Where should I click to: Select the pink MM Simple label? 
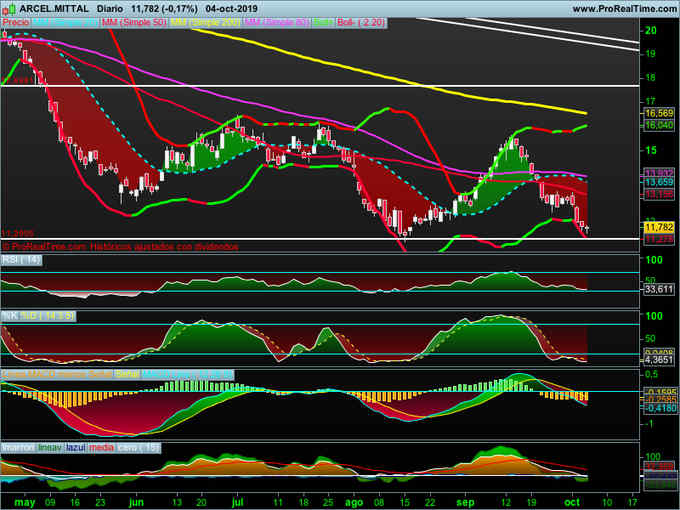[276, 22]
